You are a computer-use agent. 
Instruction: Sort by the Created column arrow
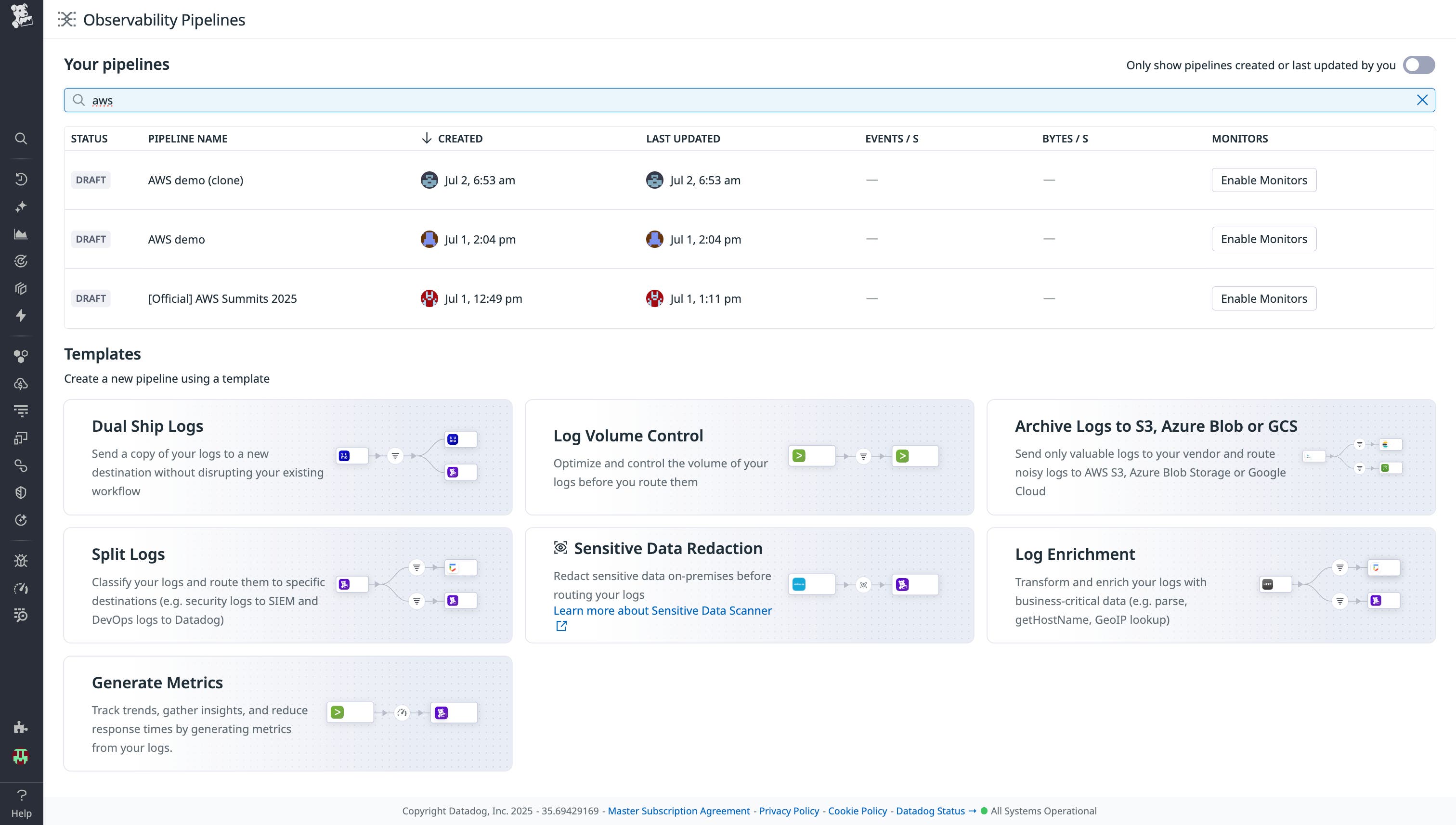pos(426,138)
